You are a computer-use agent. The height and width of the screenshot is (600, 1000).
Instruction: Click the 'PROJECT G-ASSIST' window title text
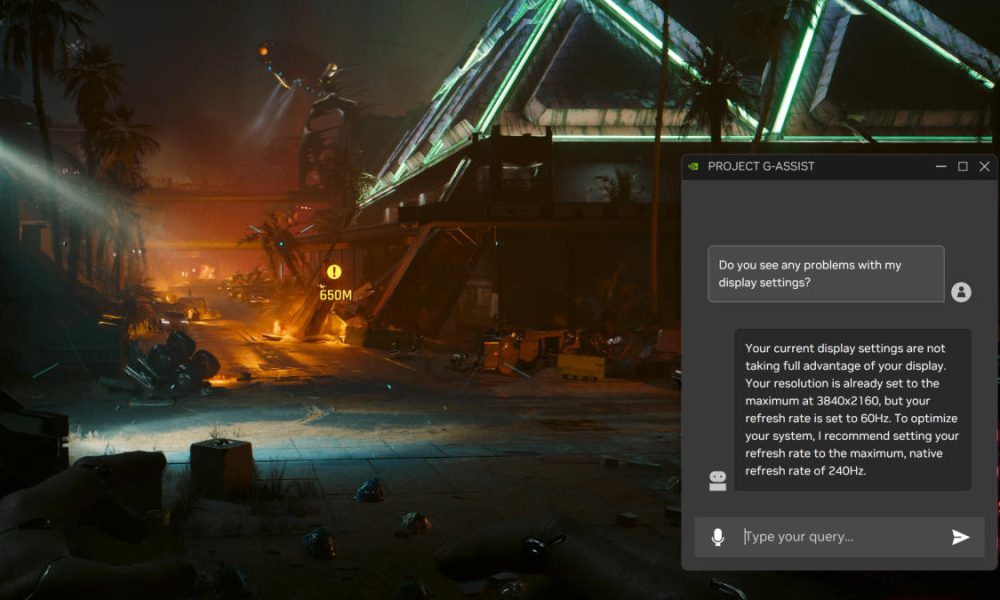pos(761,167)
